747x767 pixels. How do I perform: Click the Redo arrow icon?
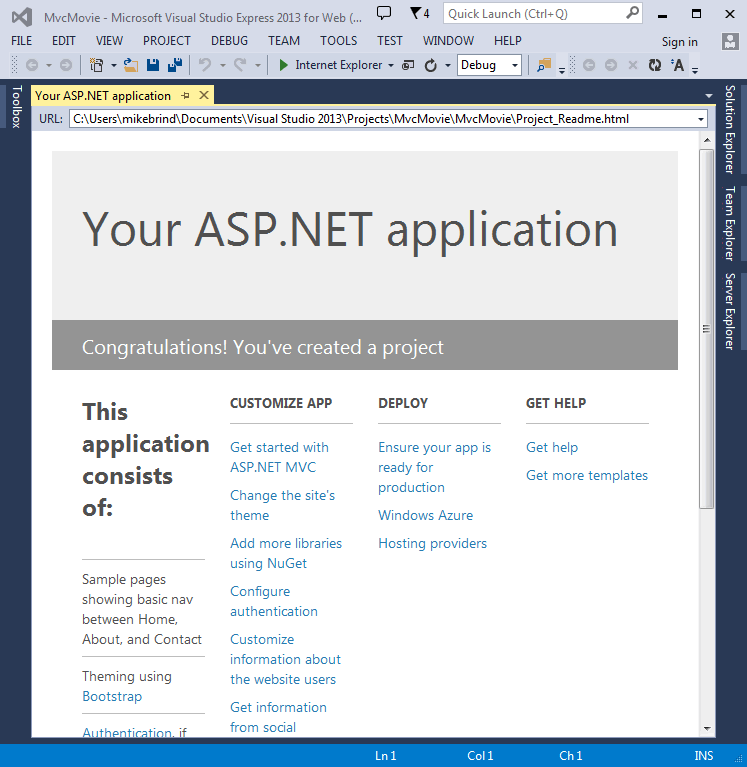[240, 65]
